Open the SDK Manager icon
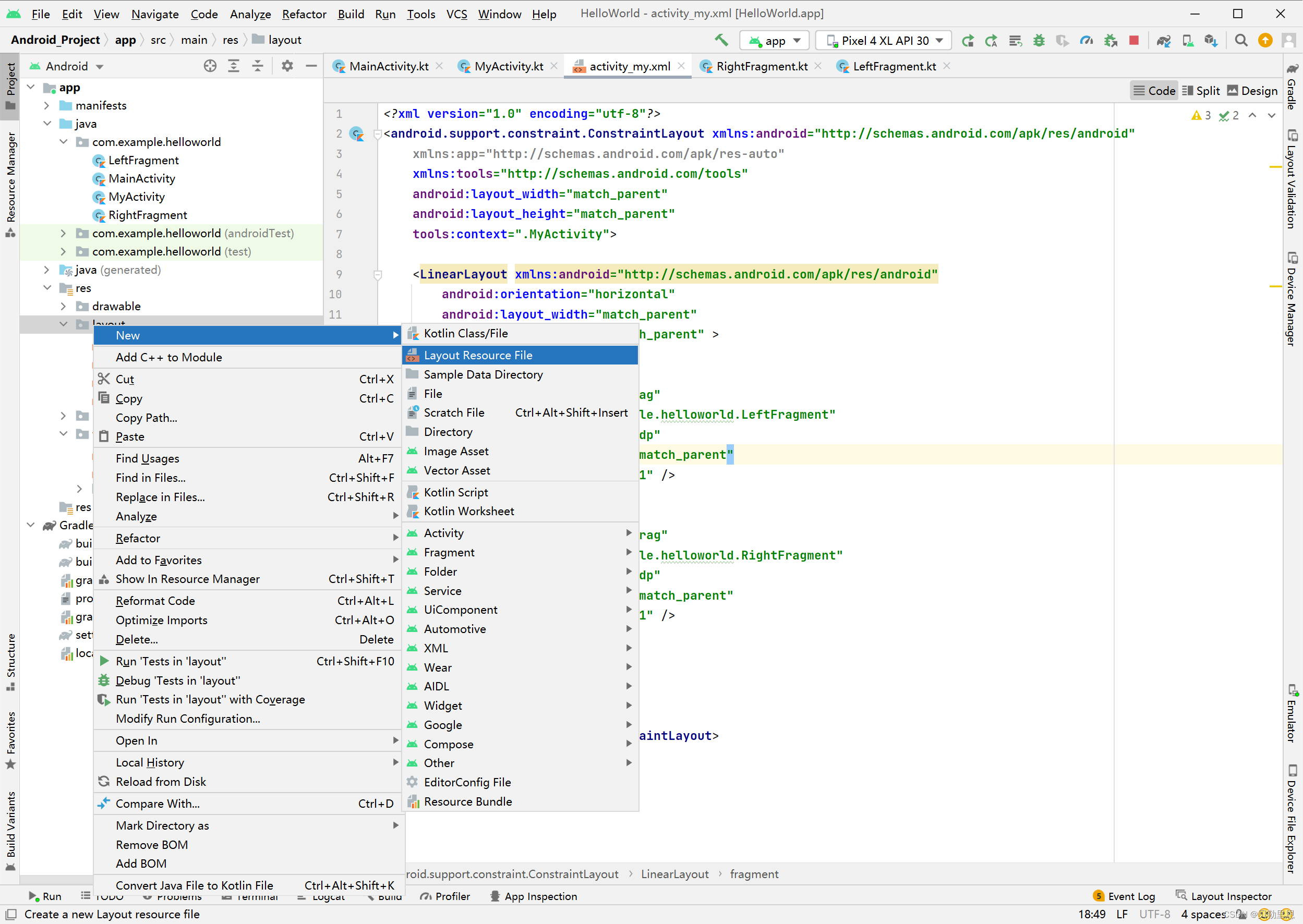This screenshot has height=924, width=1303. pyautogui.click(x=1211, y=40)
